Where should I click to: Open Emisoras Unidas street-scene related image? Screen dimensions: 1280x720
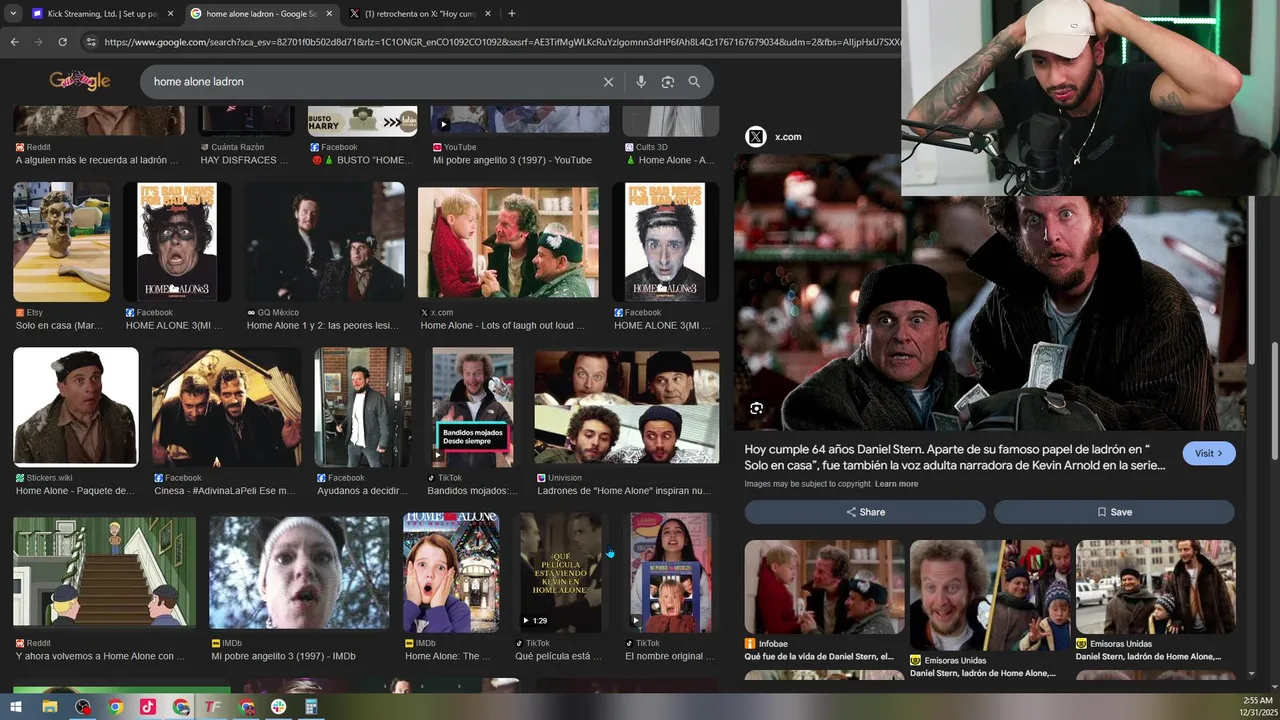(x=1155, y=587)
